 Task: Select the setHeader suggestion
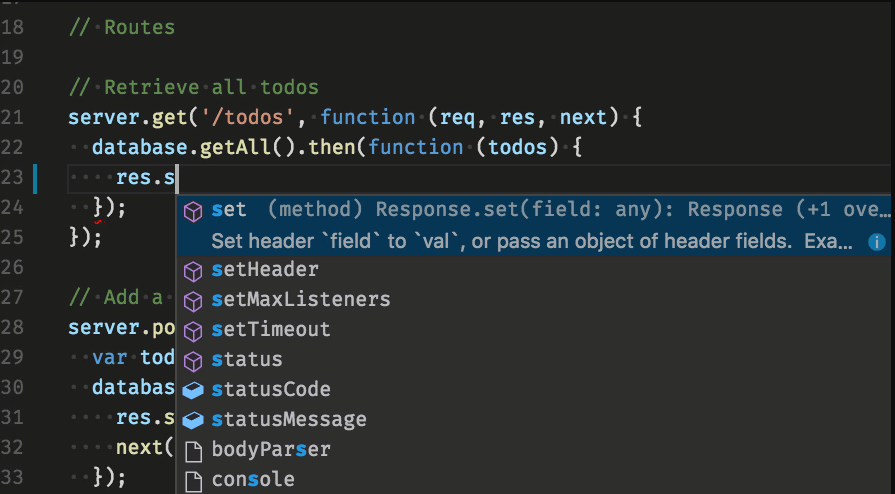pos(535,270)
